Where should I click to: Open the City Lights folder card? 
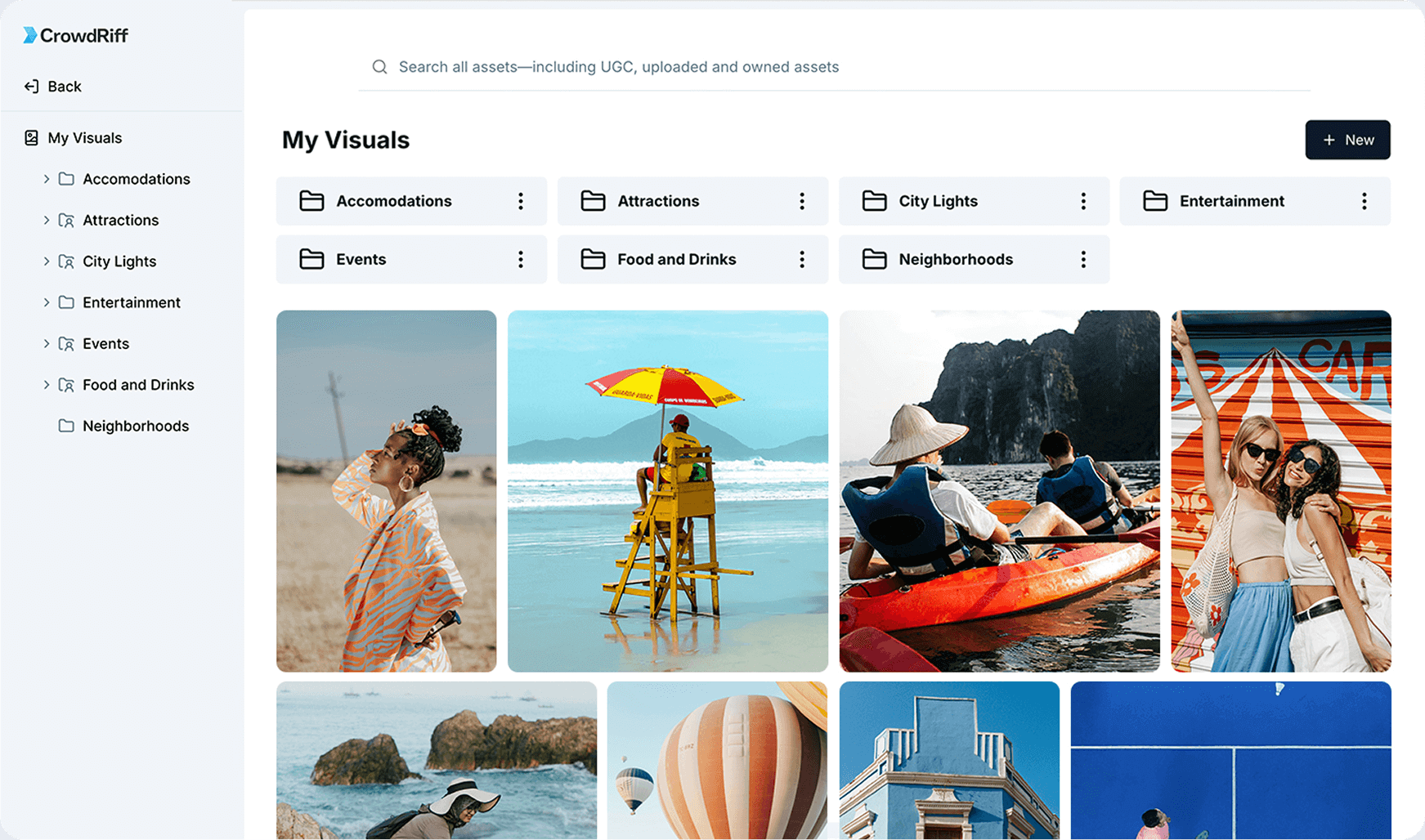tap(974, 201)
